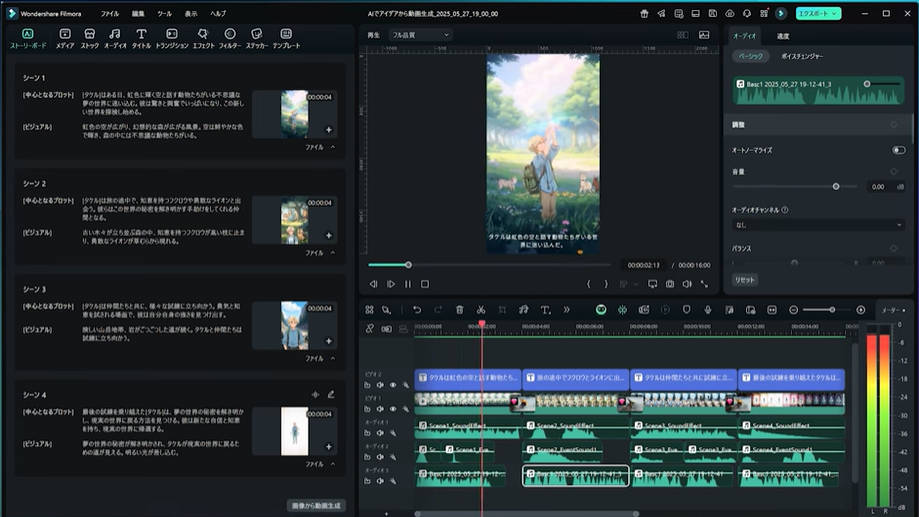Screen dimensions: 919x517
Task: Open the 編集 menu
Action: [x=138, y=13]
